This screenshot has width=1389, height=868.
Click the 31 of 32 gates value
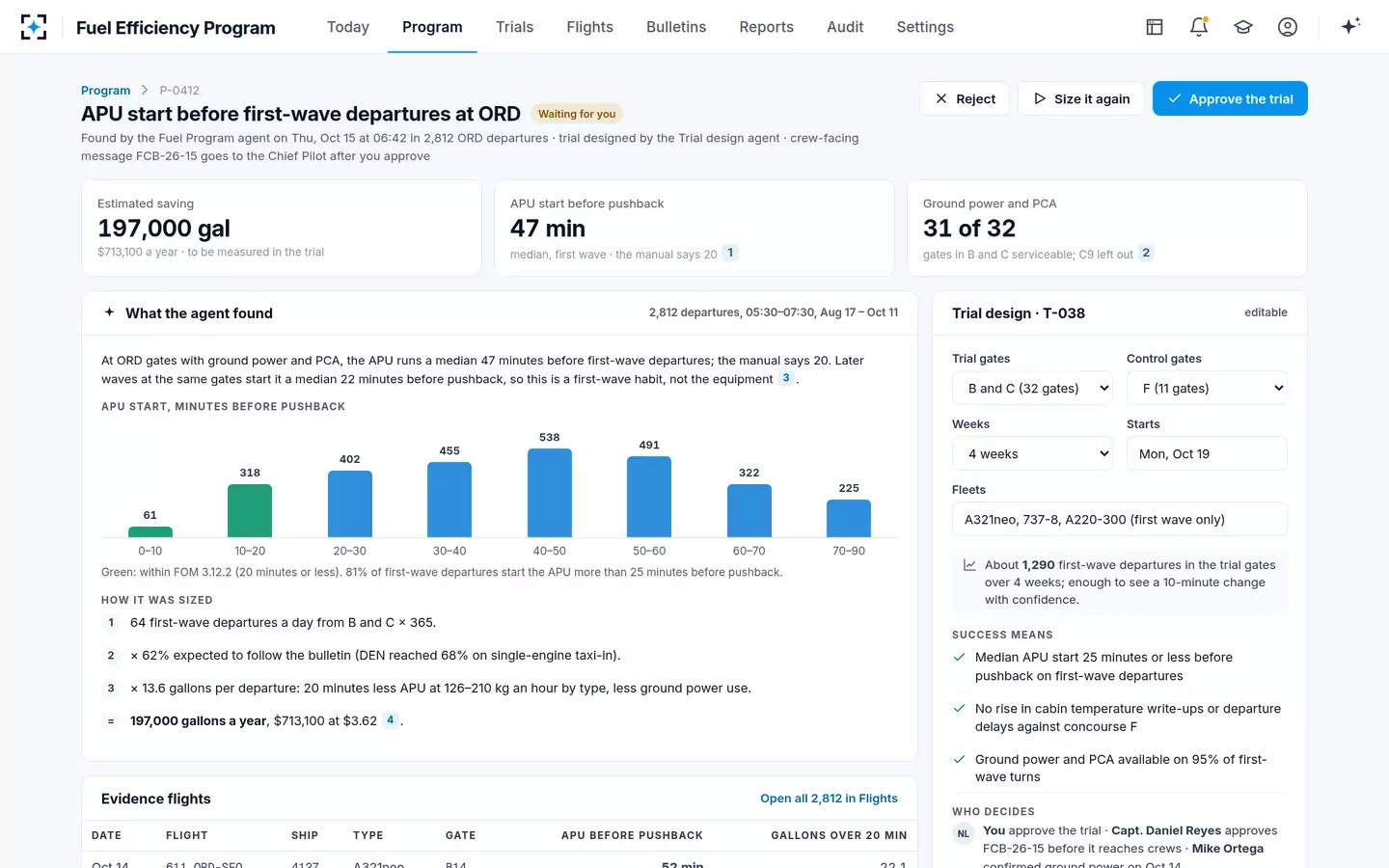[969, 229]
